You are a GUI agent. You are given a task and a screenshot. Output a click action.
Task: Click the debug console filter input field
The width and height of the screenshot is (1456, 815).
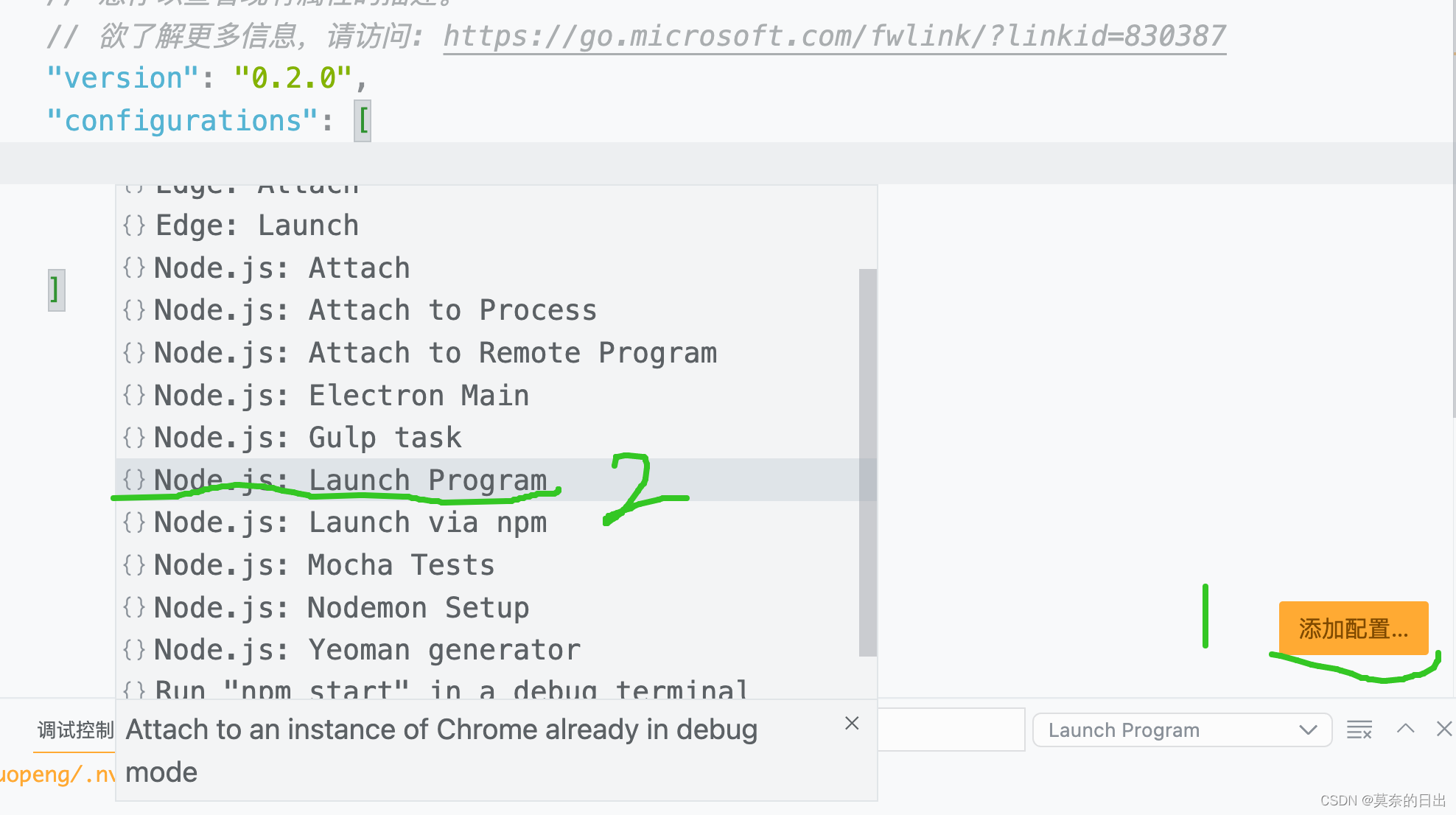pyautogui.click(x=951, y=730)
